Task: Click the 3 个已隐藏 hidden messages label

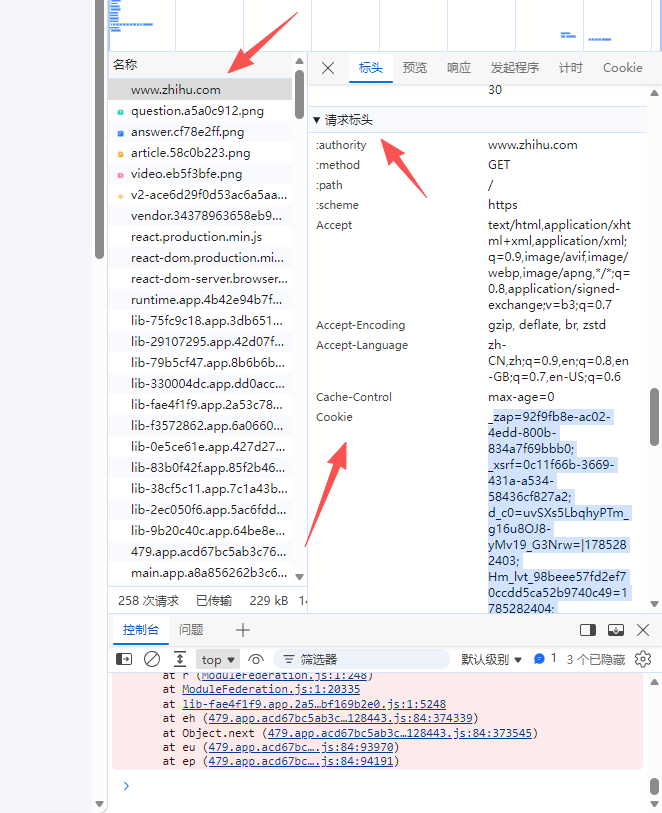Action: (x=596, y=660)
